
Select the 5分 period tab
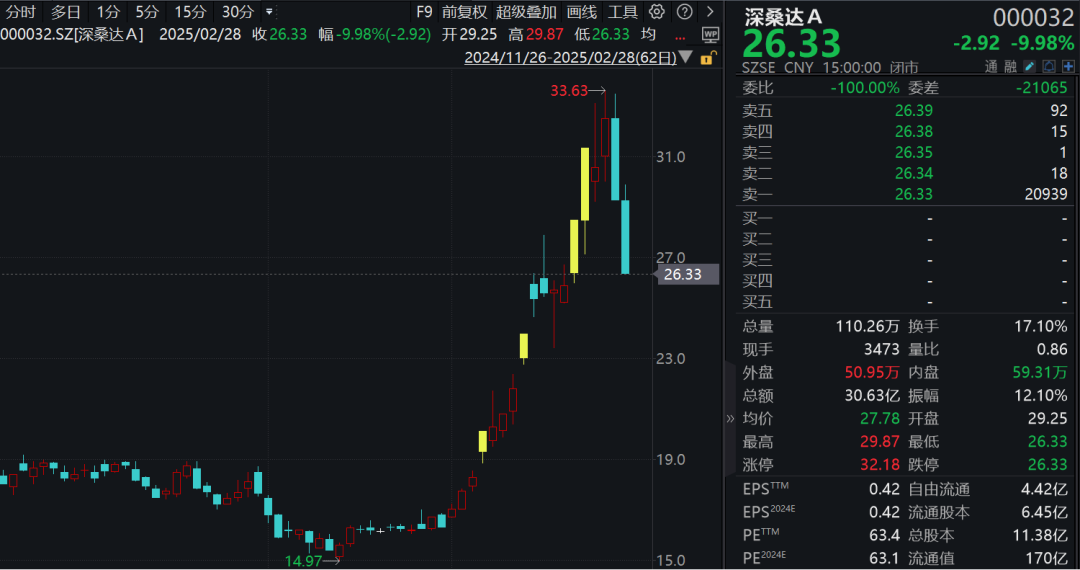[x=147, y=12]
